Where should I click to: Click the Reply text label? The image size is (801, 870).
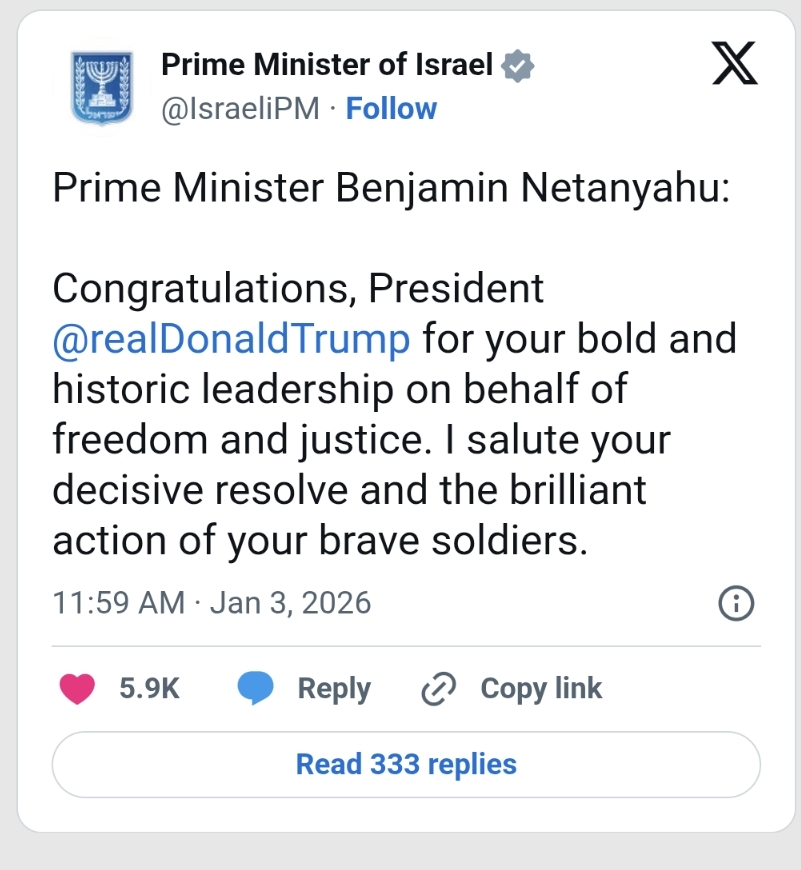pos(334,688)
